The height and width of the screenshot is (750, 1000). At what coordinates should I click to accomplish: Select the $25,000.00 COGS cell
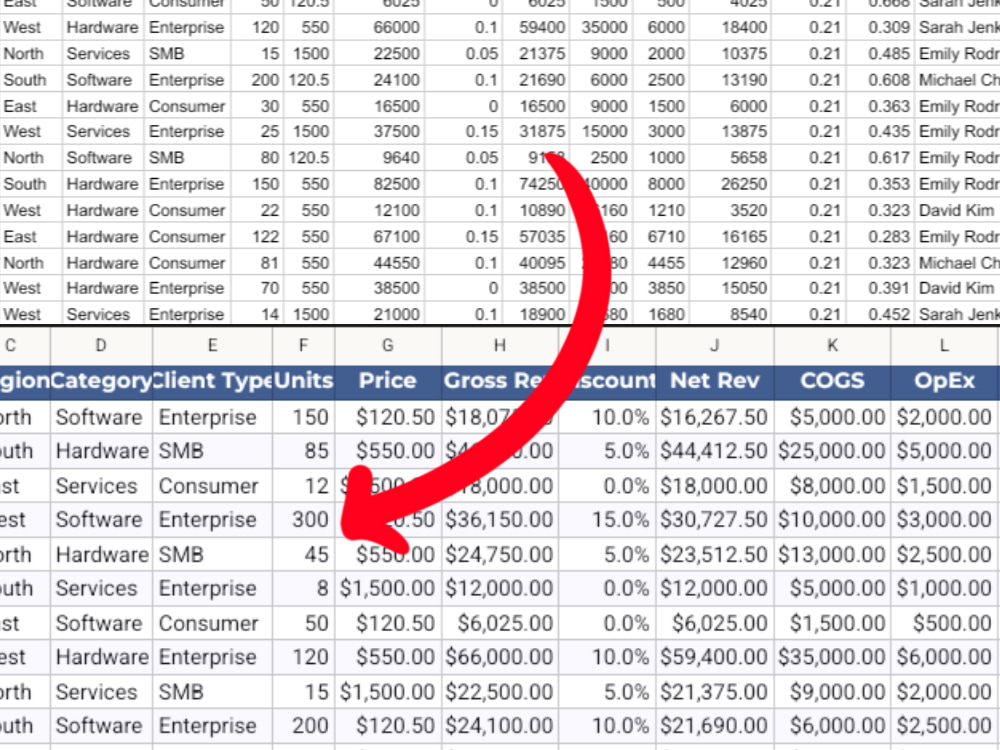click(x=832, y=452)
